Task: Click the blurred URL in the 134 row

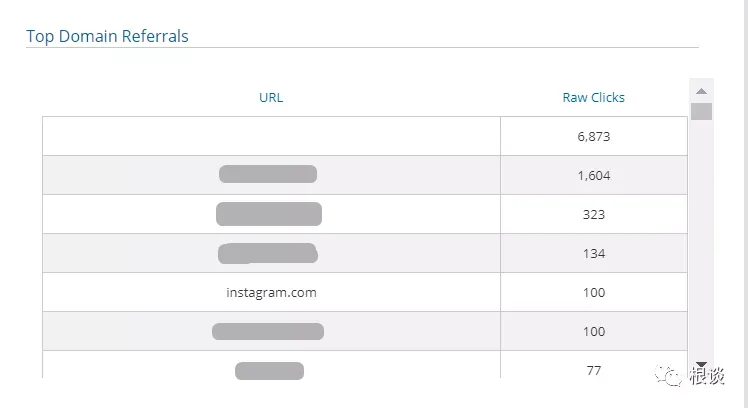Action: coord(268,253)
